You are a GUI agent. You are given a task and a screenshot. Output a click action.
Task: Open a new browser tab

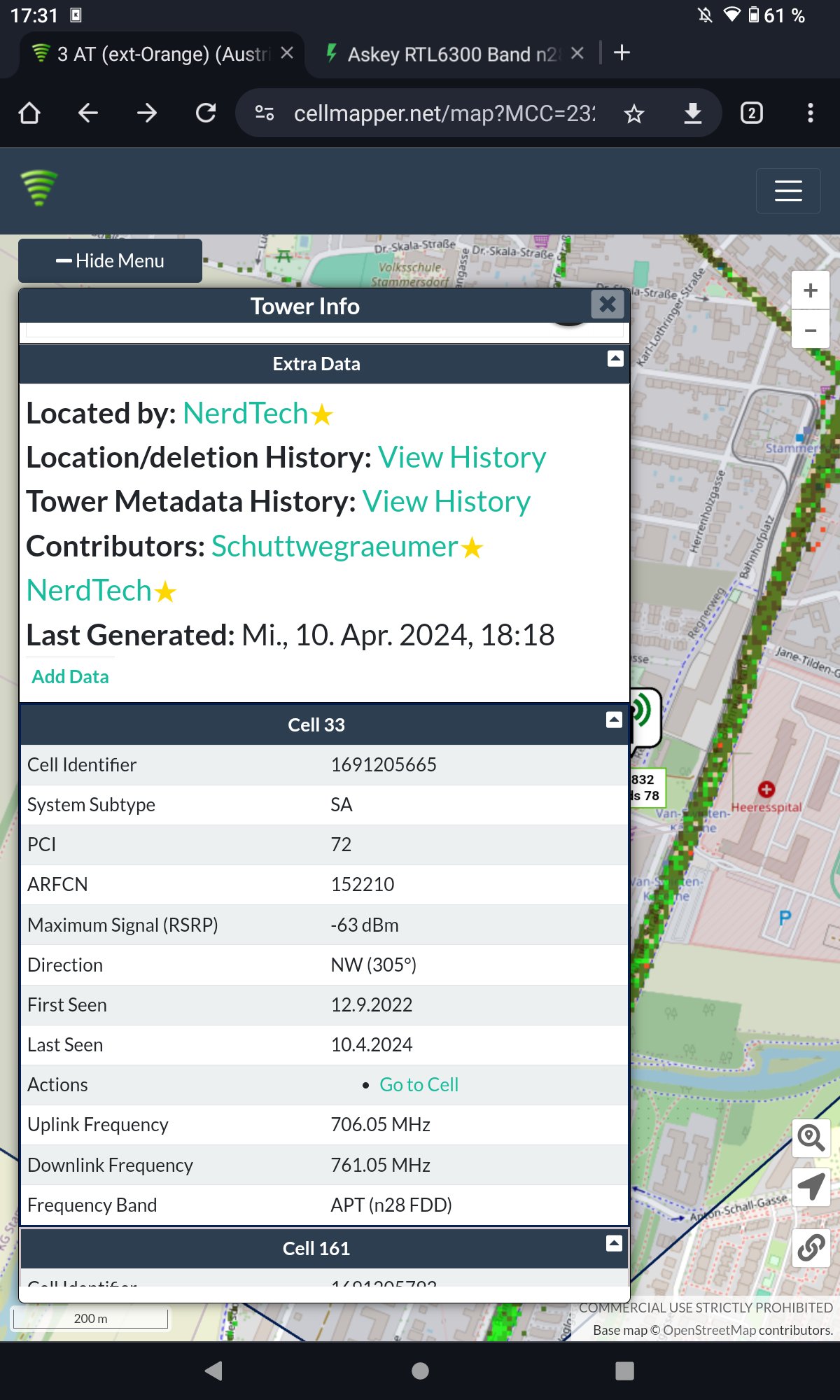tap(622, 53)
